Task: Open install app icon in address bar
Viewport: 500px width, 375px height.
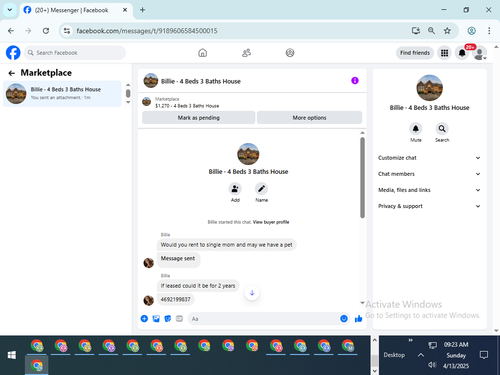Action: pyautogui.click(x=415, y=31)
